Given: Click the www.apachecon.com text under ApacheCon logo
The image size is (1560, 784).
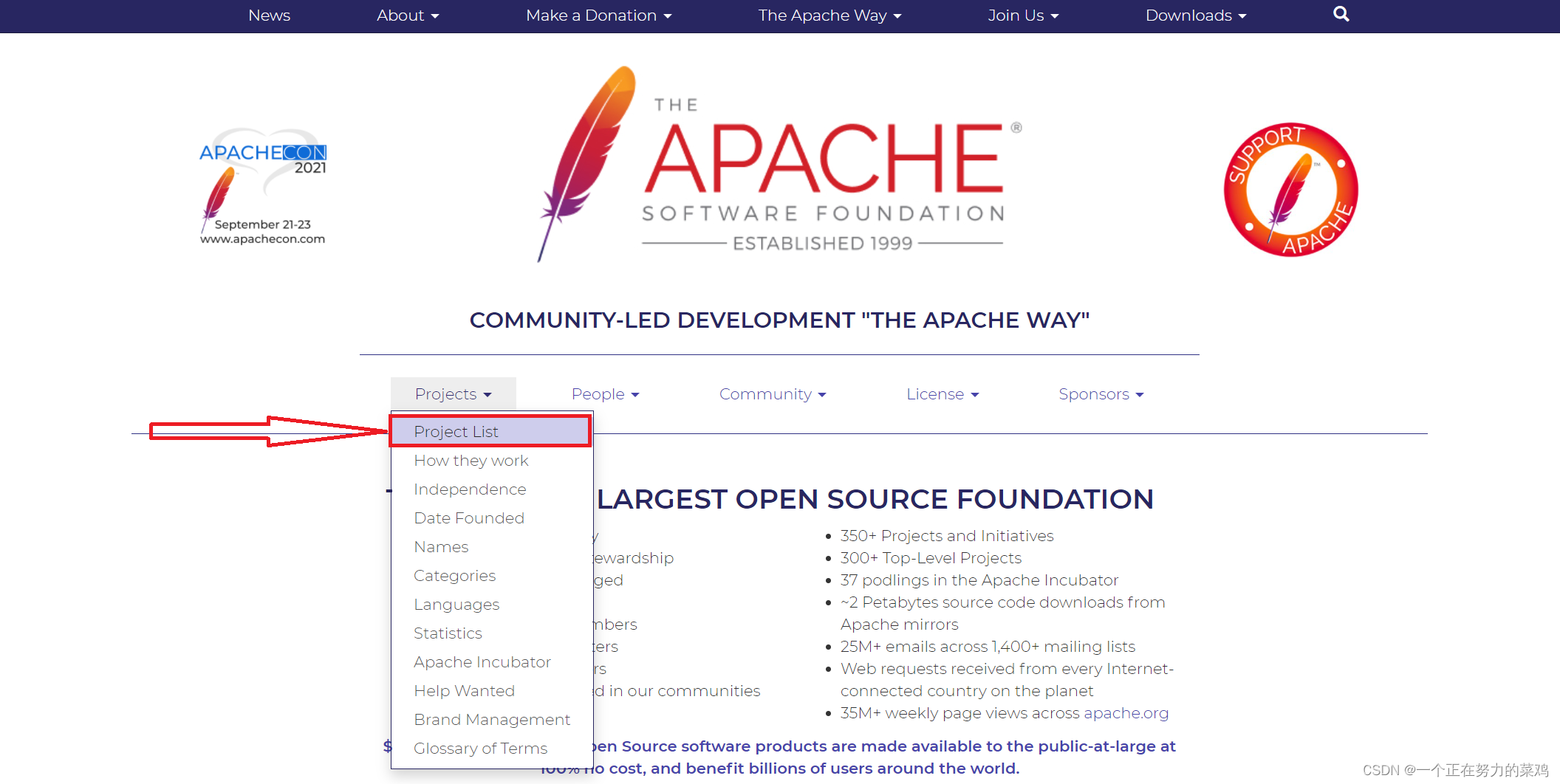Looking at the screenshot, I should pos(262,239).
